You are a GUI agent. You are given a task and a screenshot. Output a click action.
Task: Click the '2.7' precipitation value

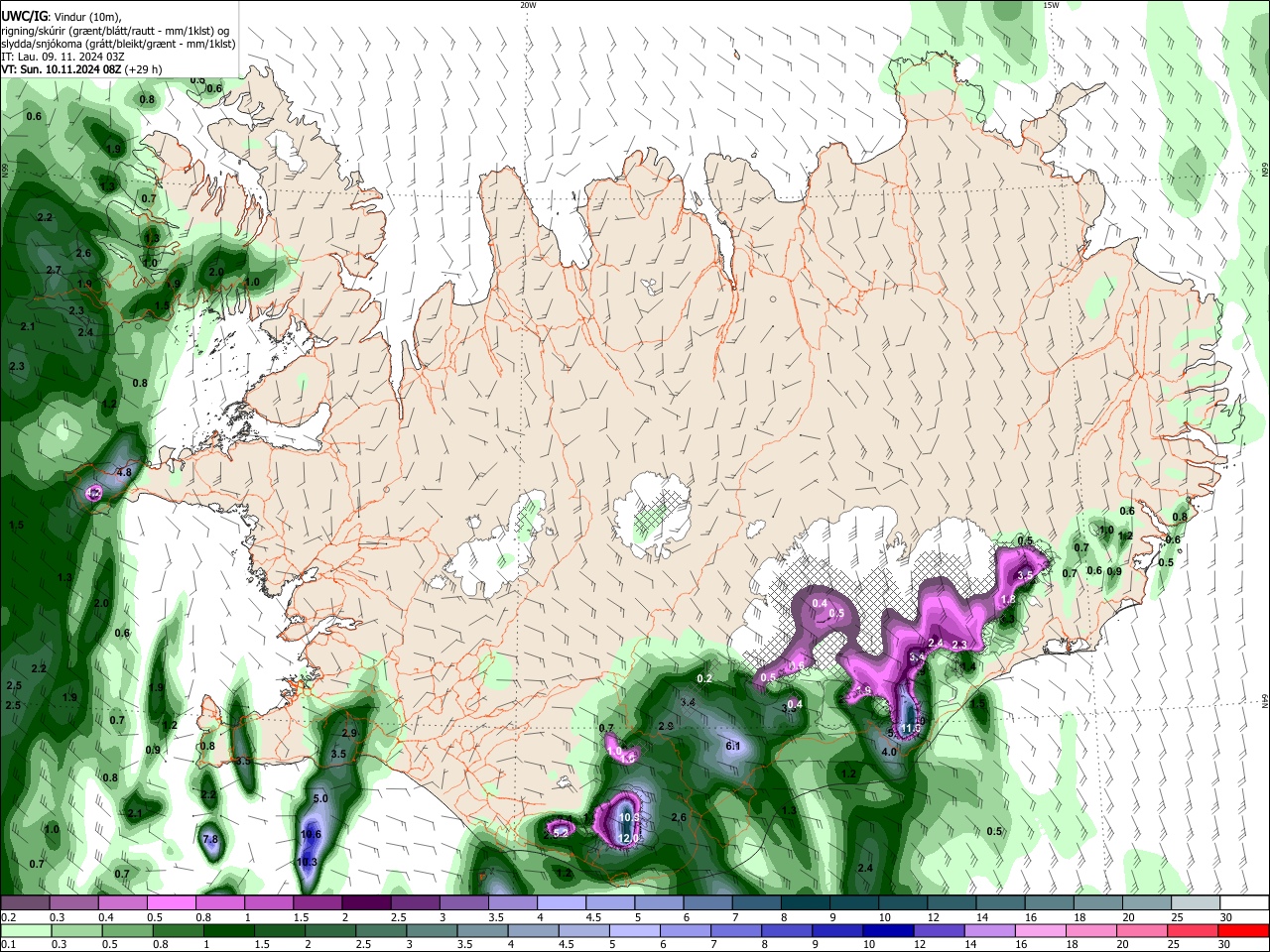54,270
